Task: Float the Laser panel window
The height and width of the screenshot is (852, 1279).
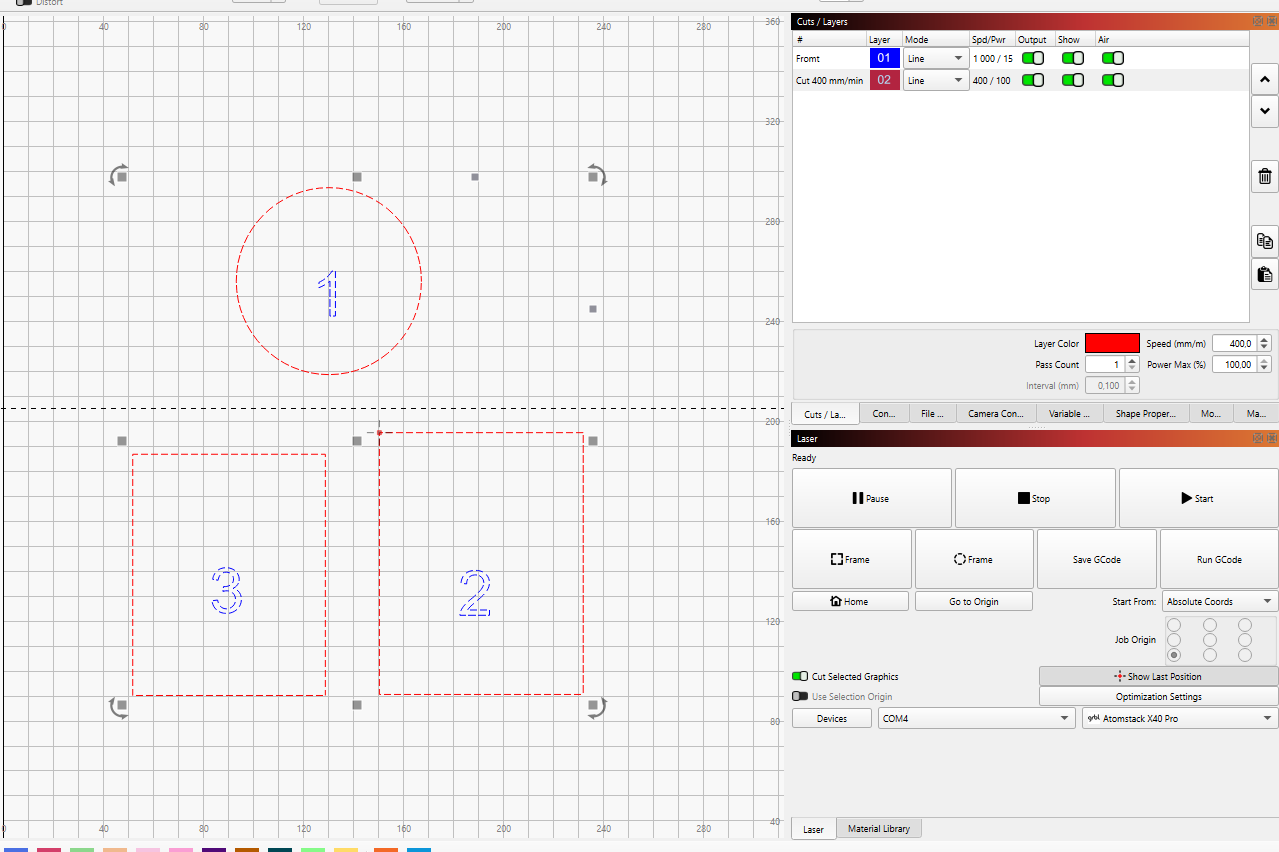Action: pos(1259,438)
